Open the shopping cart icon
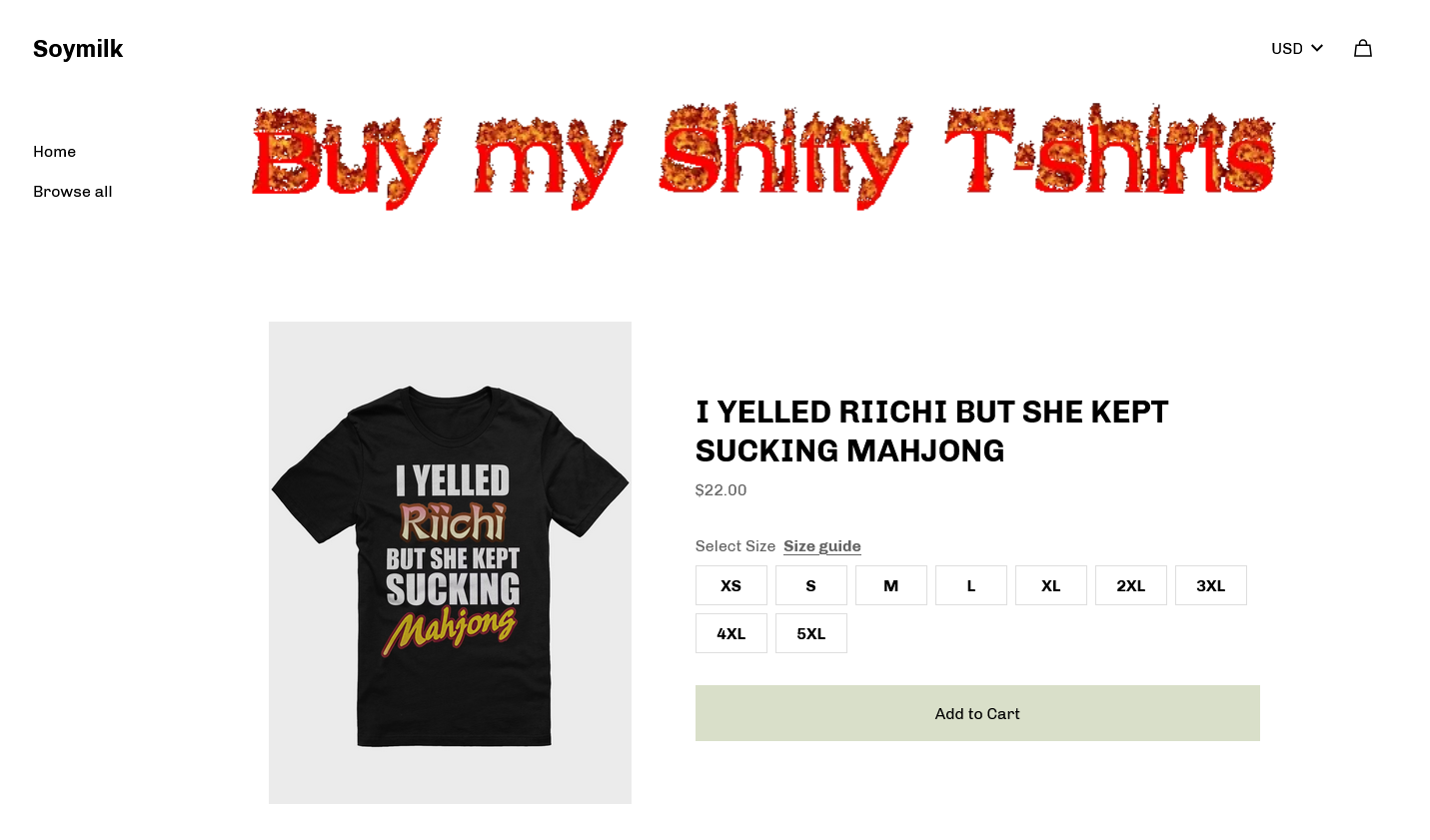The width and height of the screenshot is (1430, 840). coord(1362,48)
